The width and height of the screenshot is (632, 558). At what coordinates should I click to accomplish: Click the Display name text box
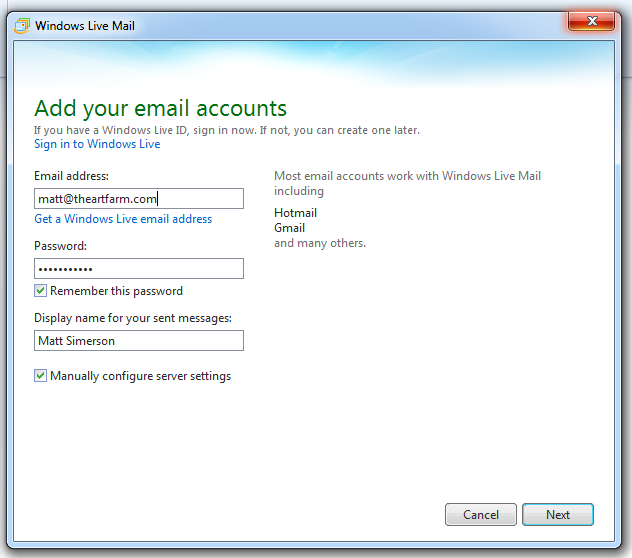[x=139, y=341]
